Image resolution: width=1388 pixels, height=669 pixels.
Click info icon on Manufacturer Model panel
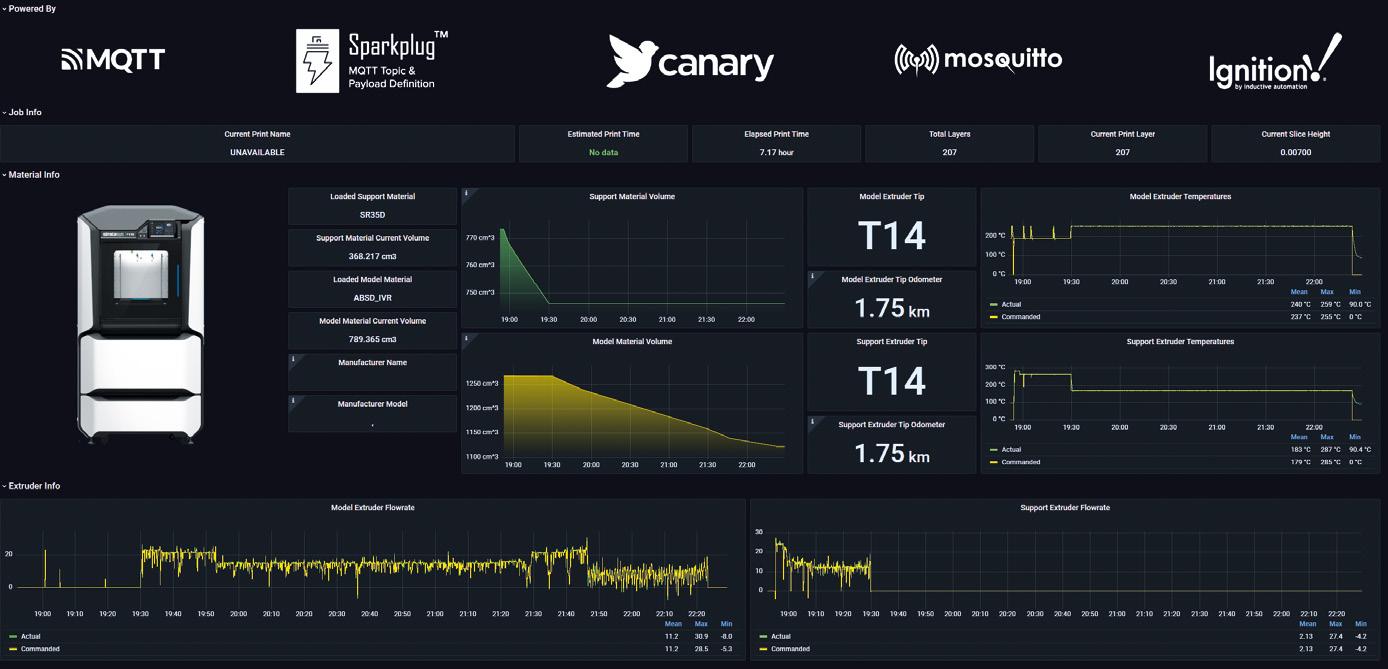tap(293, 401)
